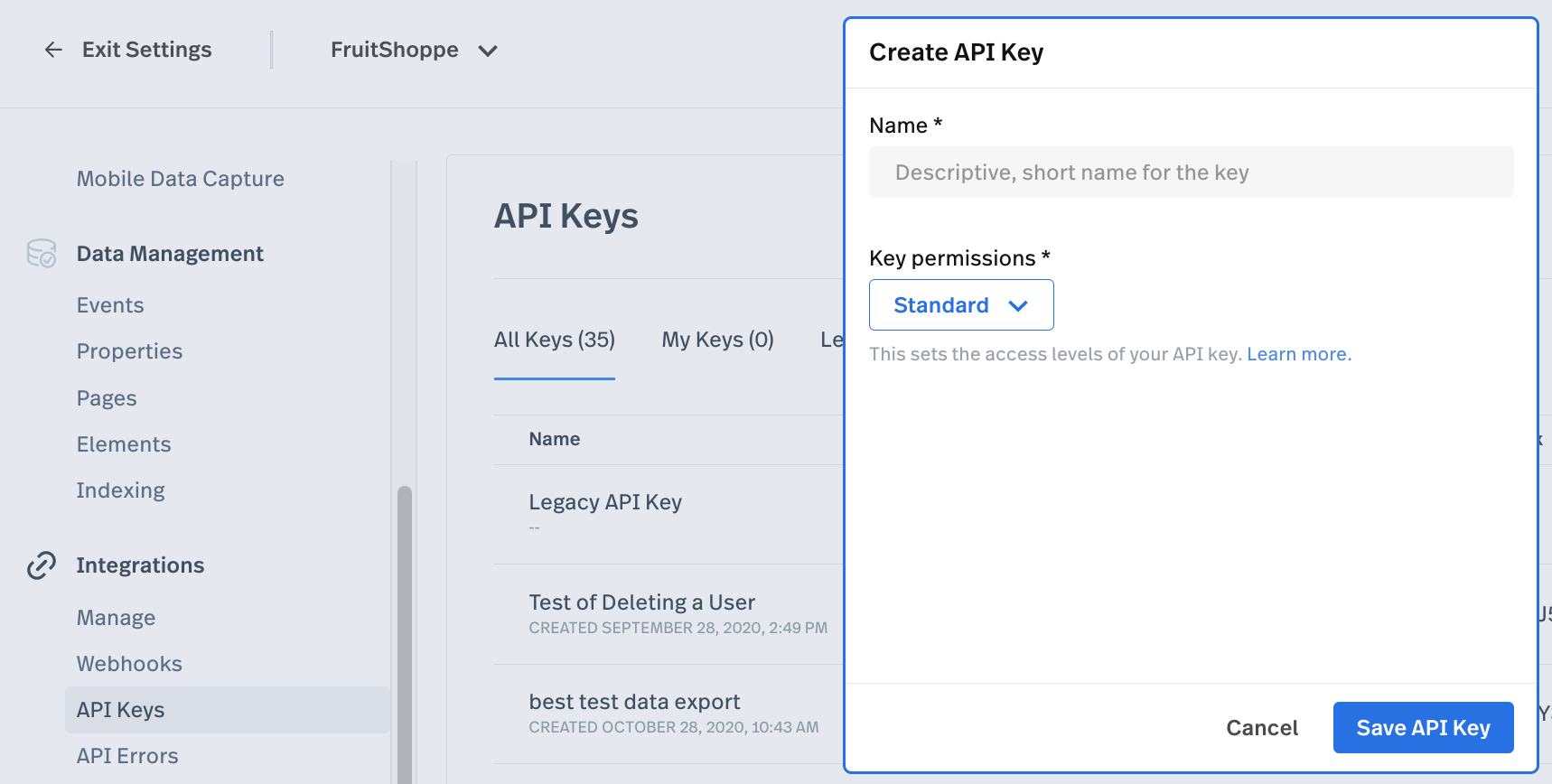Viewport: 1552px width, 784px height.
Task: Click the Integrations section heading
Action: point(140,565)
